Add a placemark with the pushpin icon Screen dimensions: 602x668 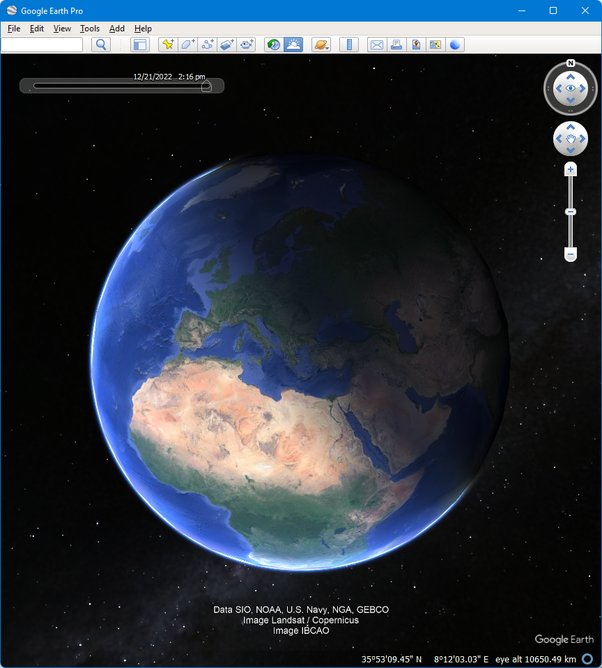168,44
